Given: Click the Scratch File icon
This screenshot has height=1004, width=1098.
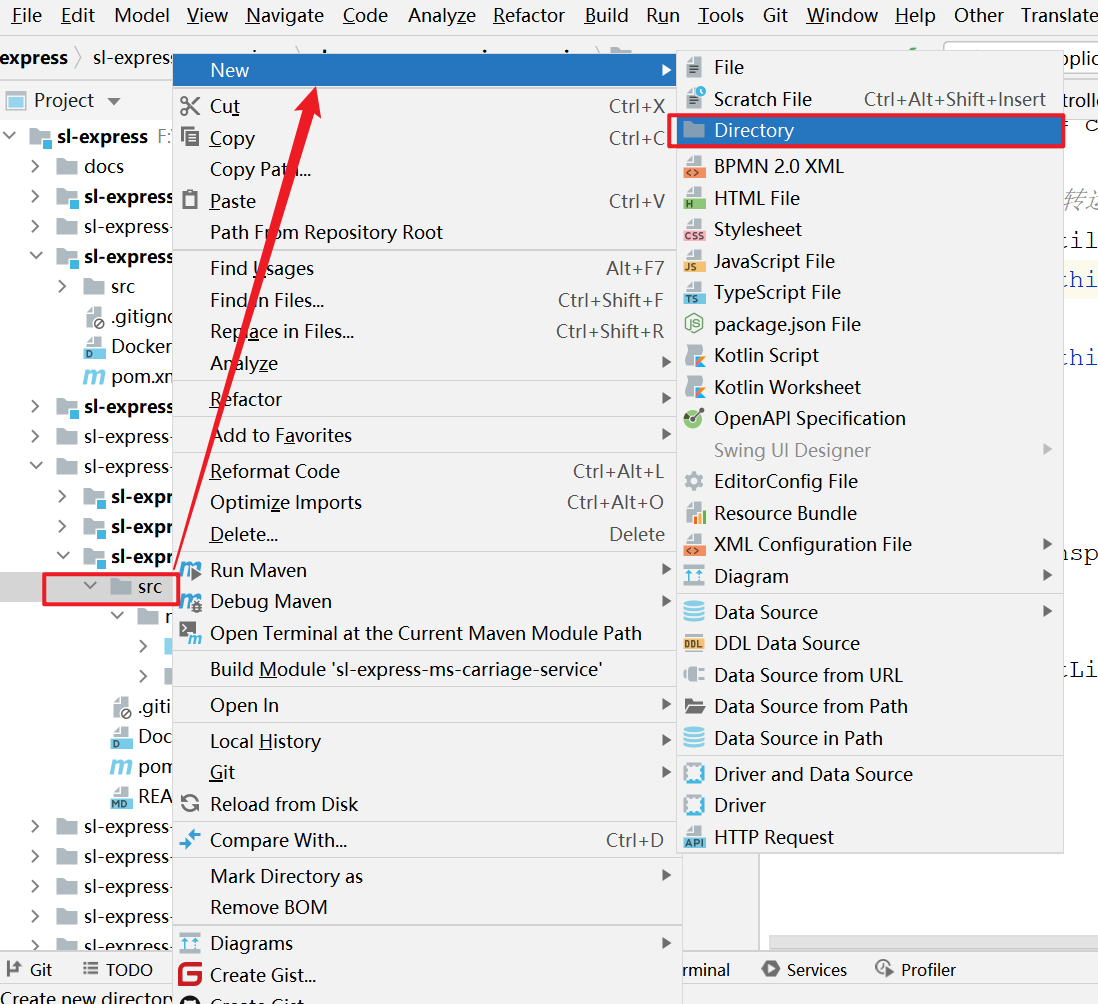Looking at the screenshot, I should tap(695, 98).
